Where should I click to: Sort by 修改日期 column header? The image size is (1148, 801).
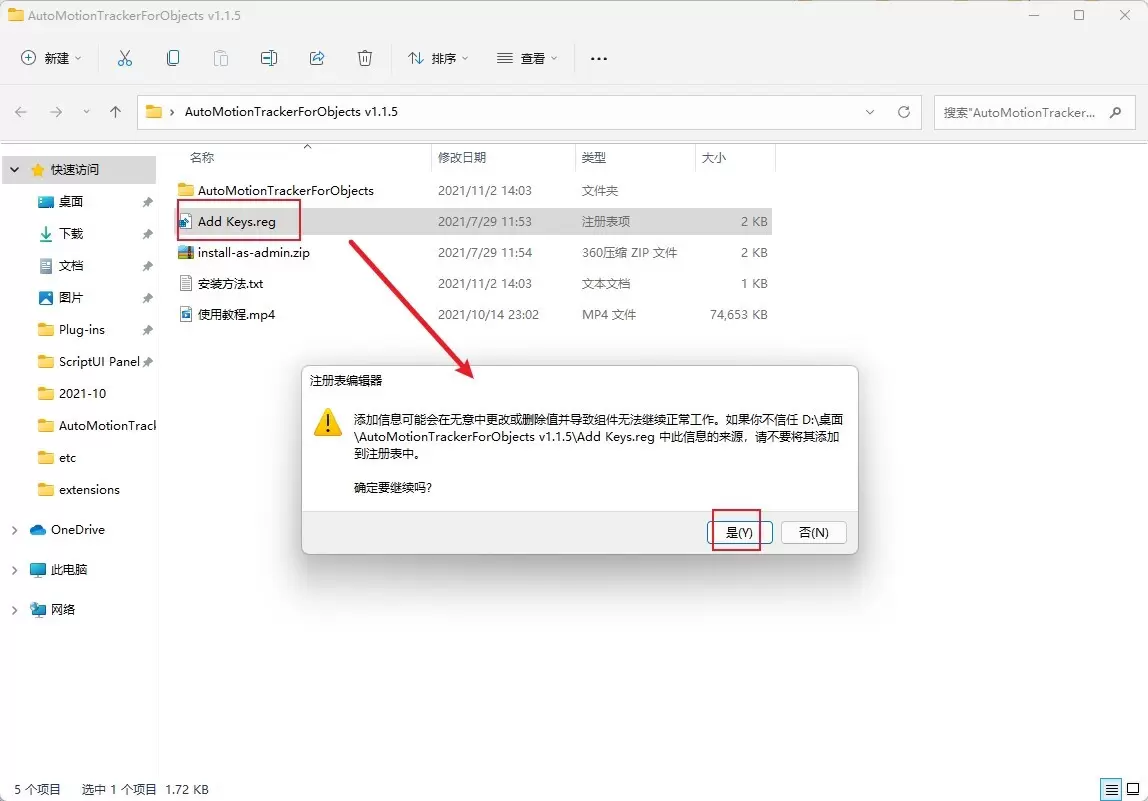point(462,157)
